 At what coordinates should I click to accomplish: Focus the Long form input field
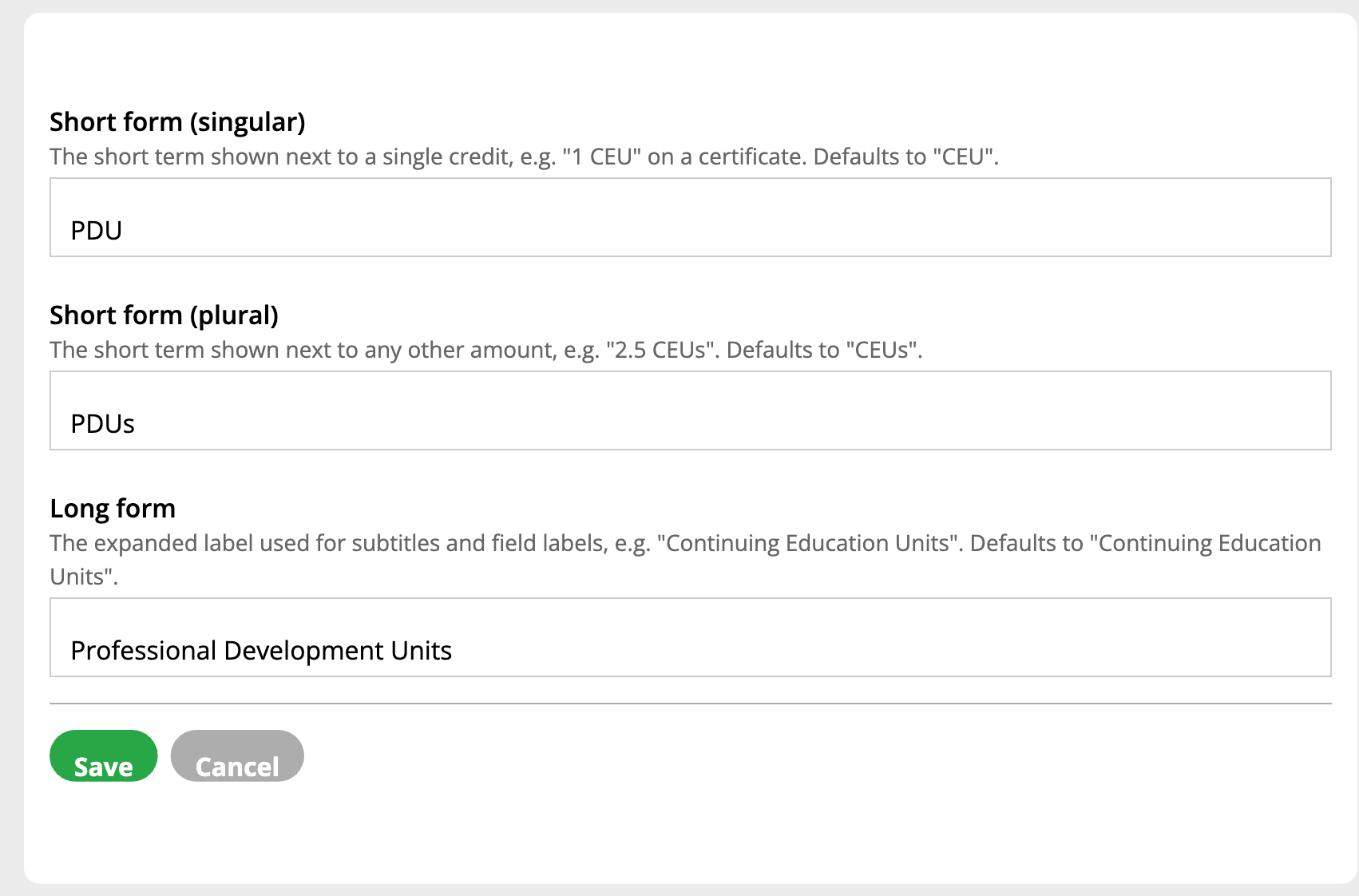pyautogui.click(x=690, y=637)
